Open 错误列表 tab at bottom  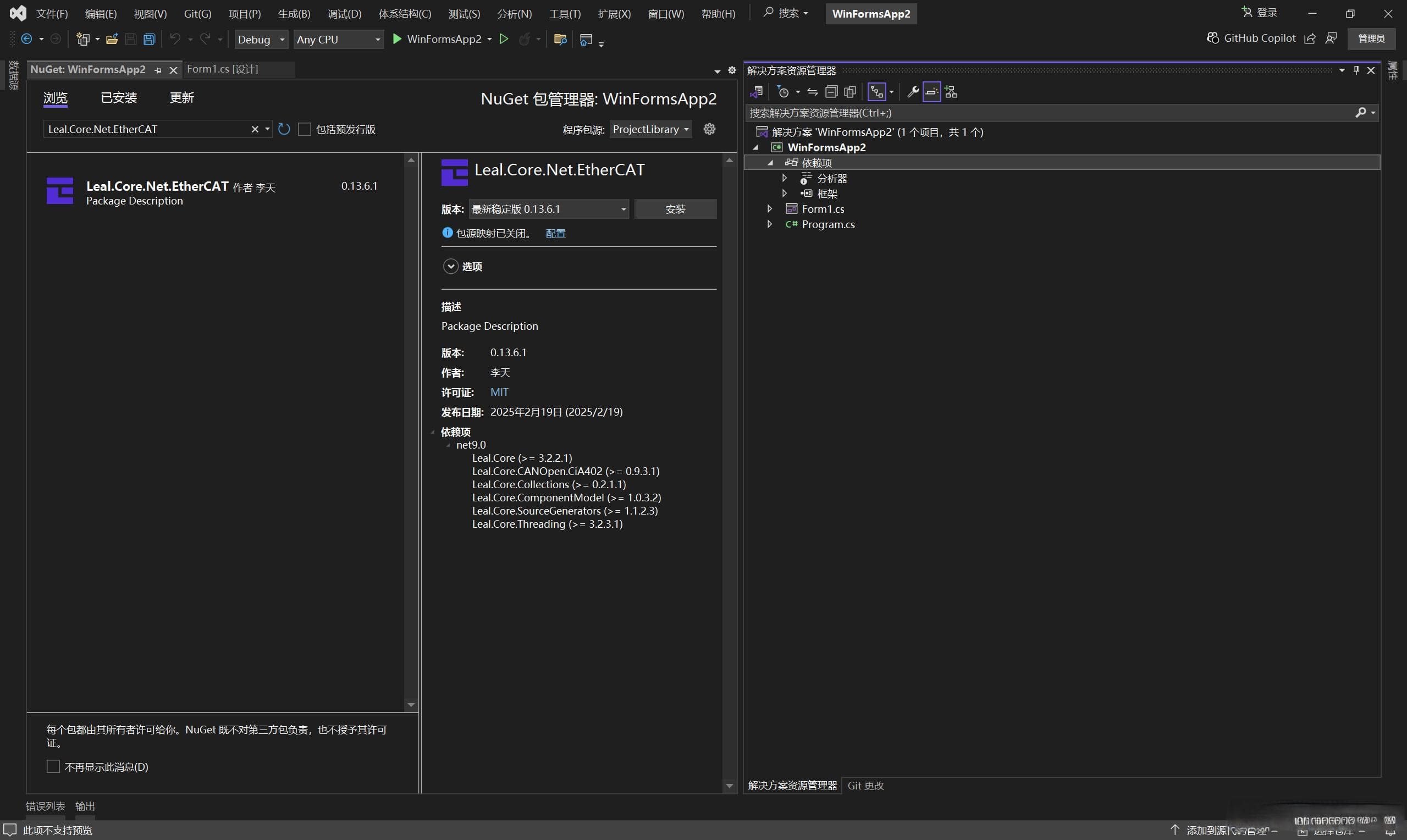45,805
